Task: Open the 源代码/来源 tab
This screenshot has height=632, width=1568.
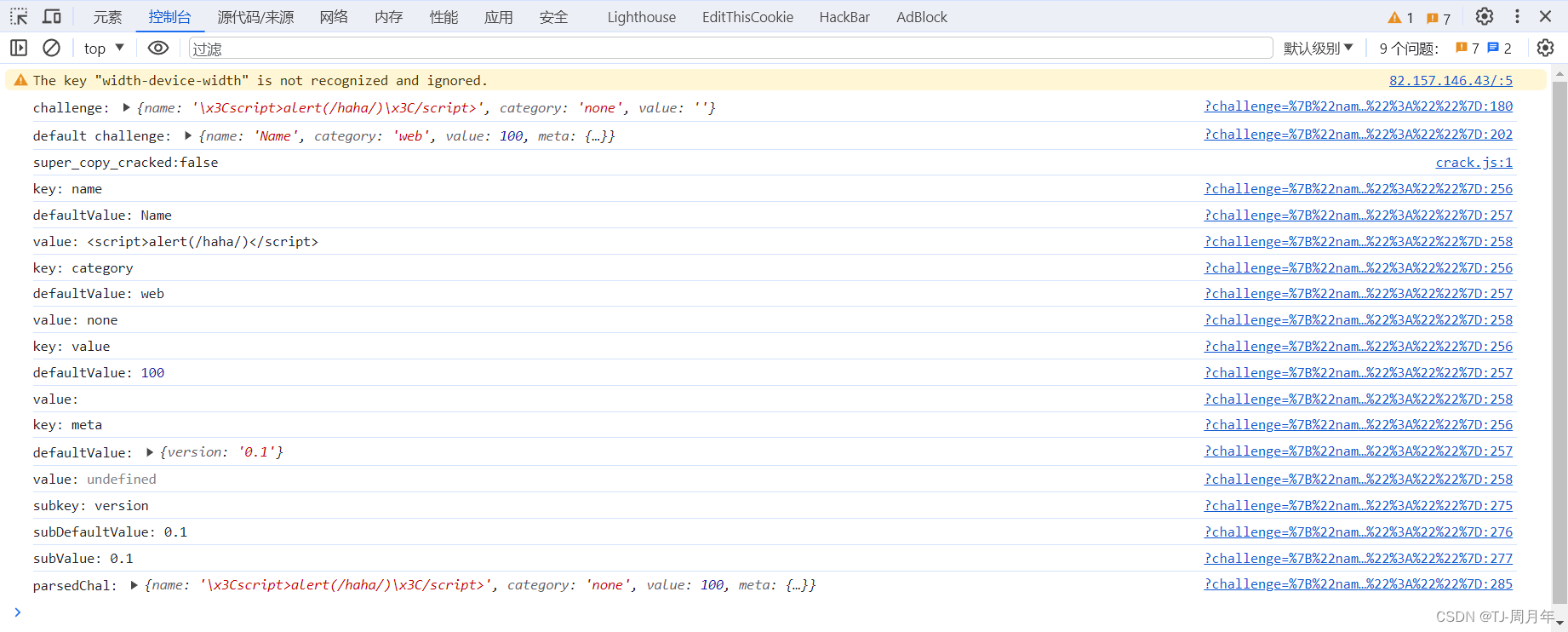Action: coord(255,17)
